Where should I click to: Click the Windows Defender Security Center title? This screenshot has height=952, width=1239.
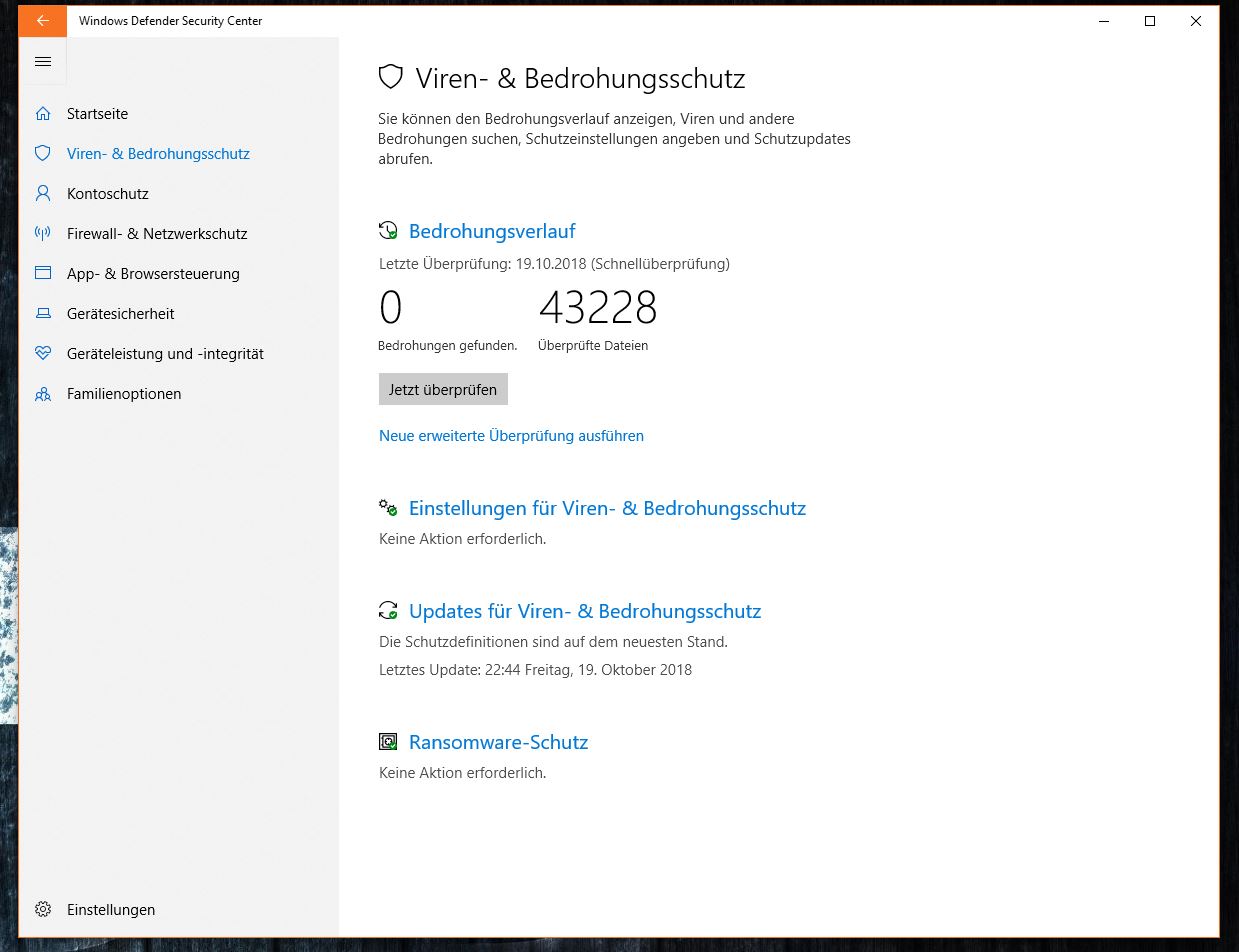click(171, 21)
